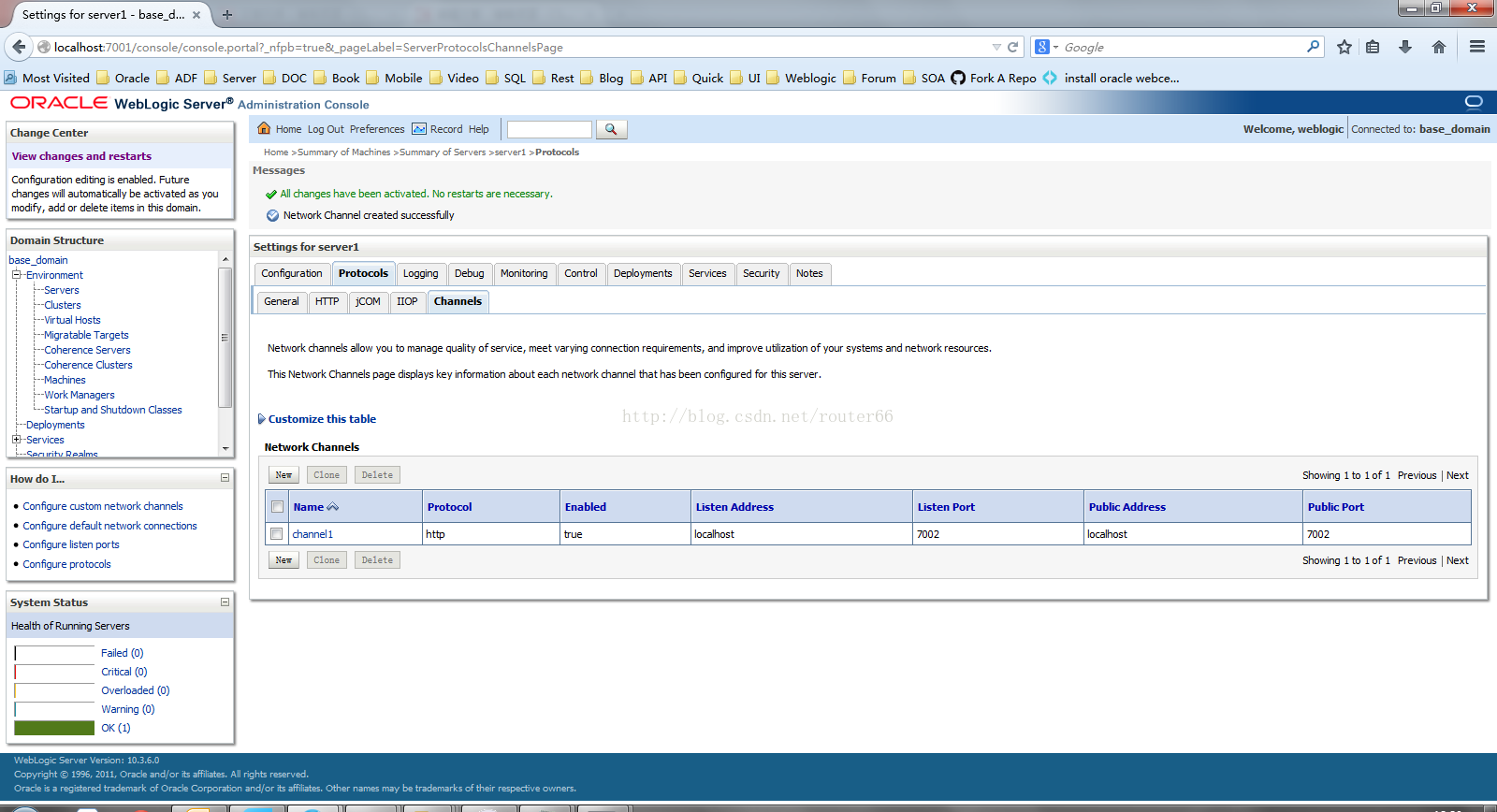Viewport: 1497px width, 812px height.
Task: Click the Record icon in console toolbar
Action: click(419, 129)
